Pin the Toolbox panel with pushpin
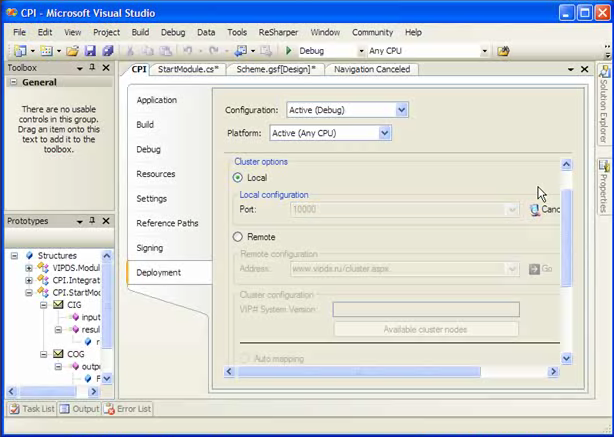Image resolution: width=614 pixels, height=437 pixels. [92, 68]
